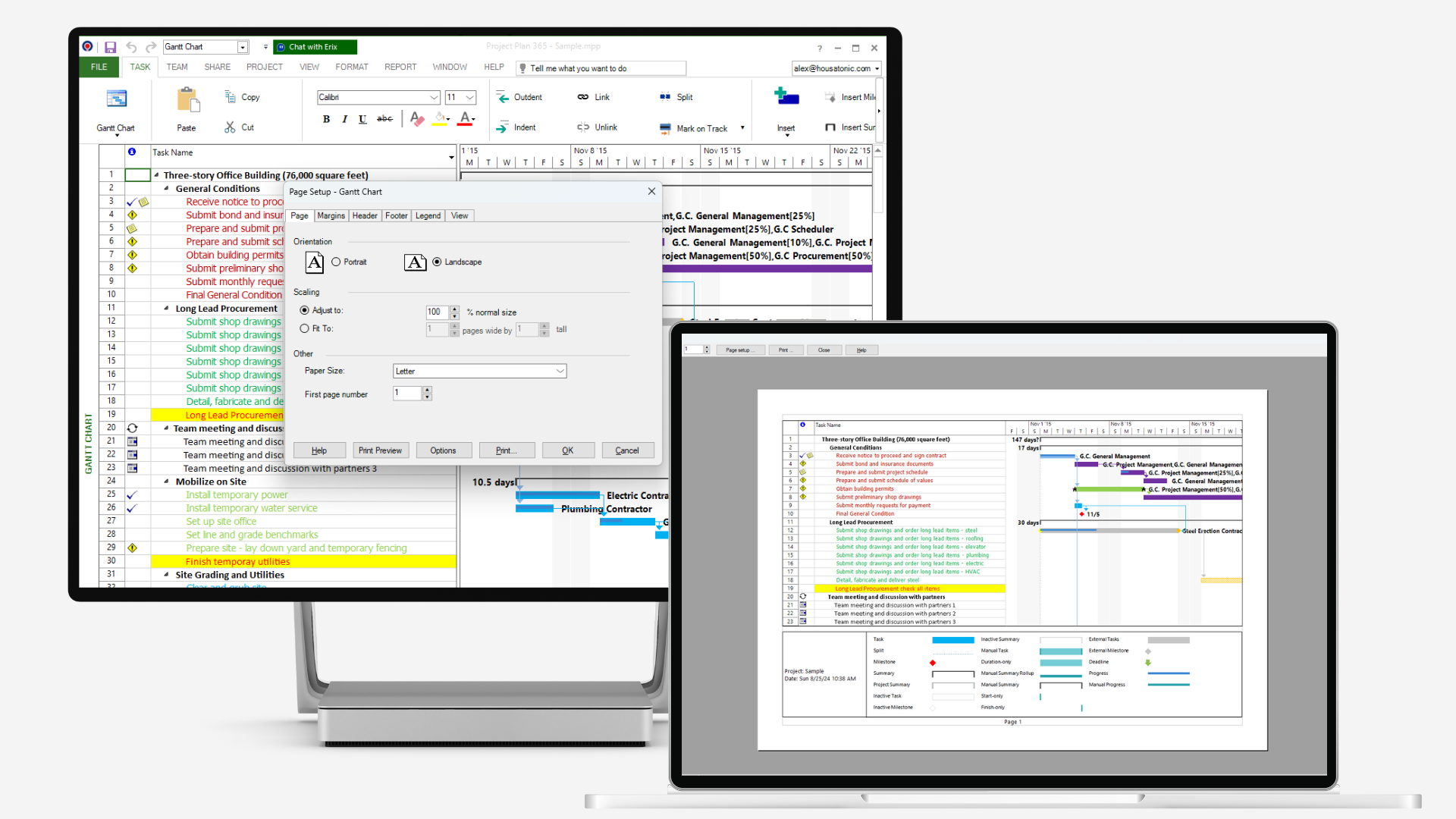Click the lightbulb Tell me icon
1456x819 pixels.
tap(522, 68)
